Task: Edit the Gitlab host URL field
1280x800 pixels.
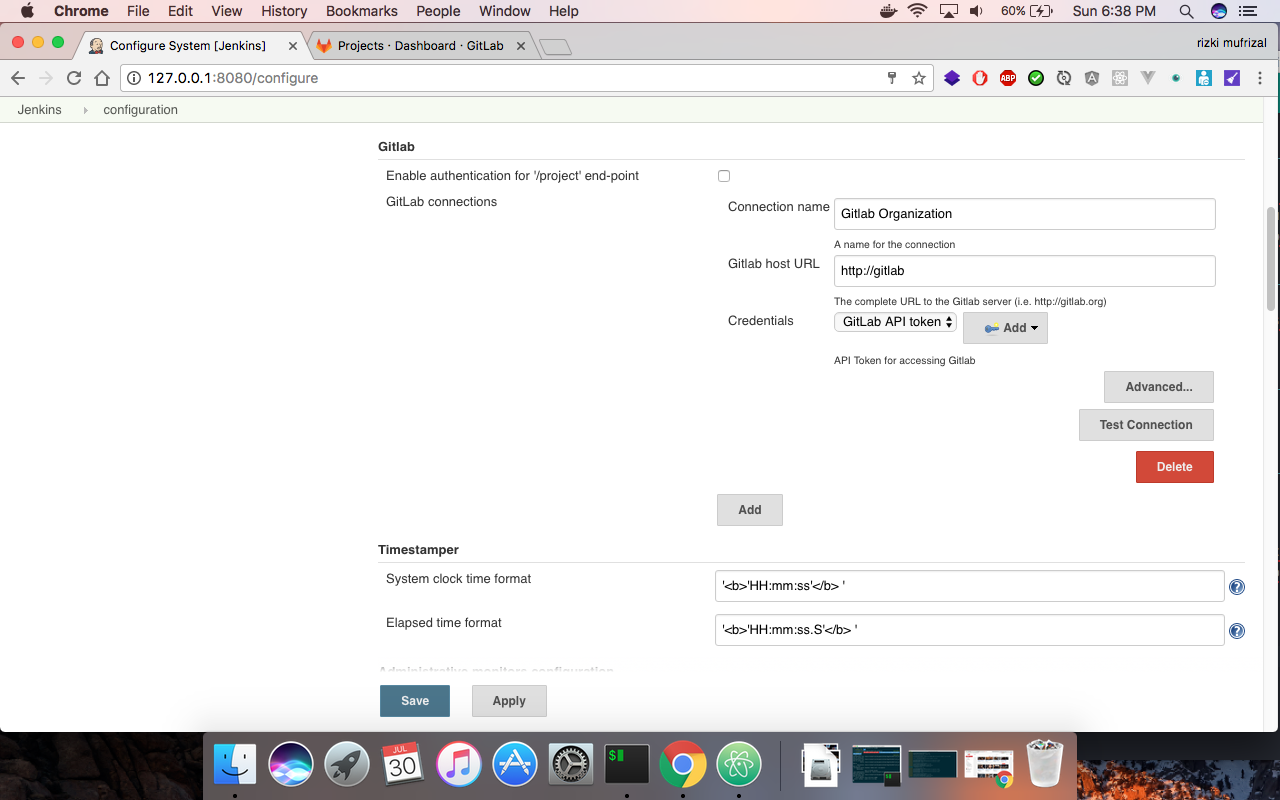Action: (1025, 271)
